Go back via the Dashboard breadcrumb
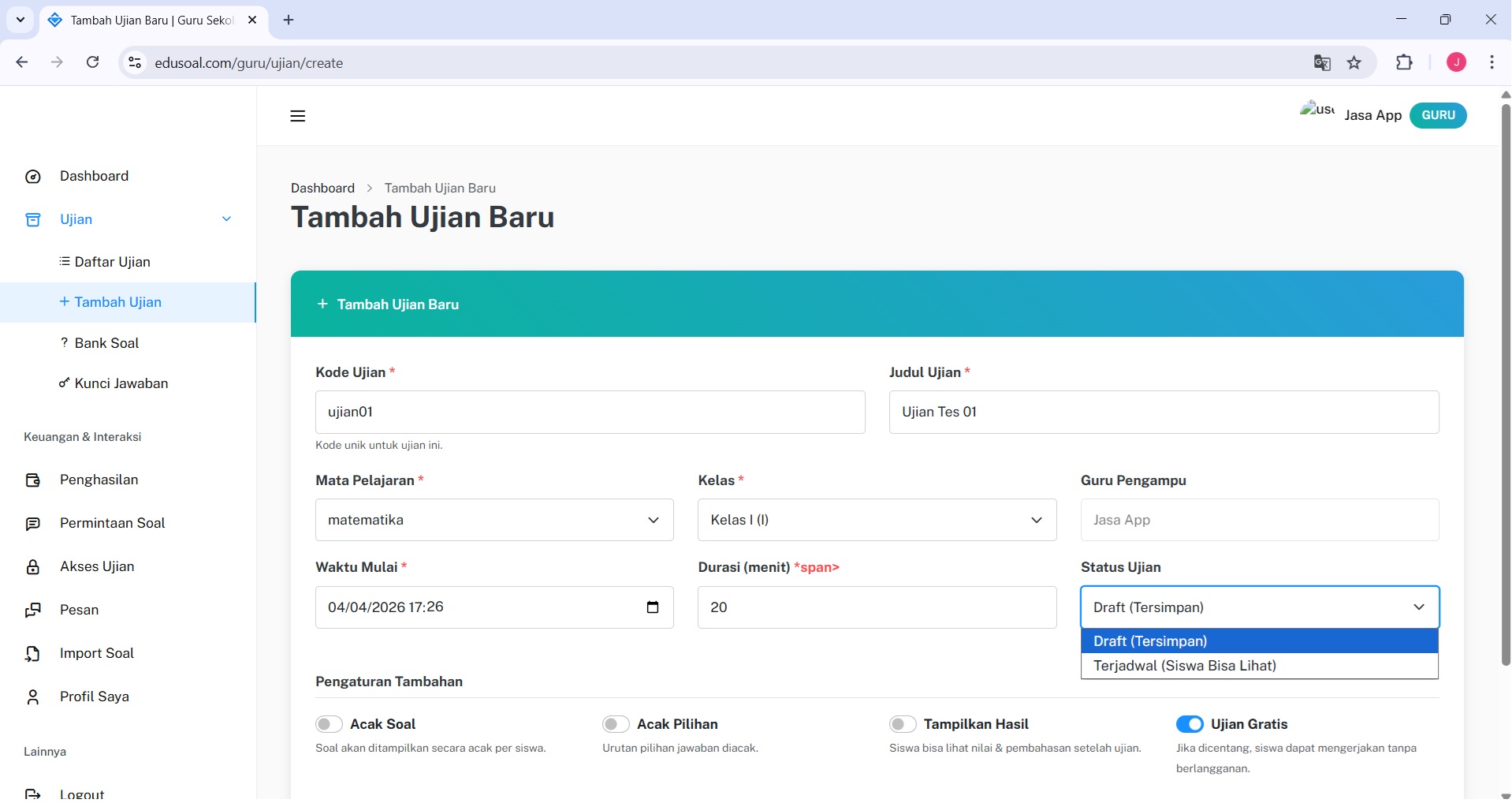1512x803 pixels. pos(322,188)
